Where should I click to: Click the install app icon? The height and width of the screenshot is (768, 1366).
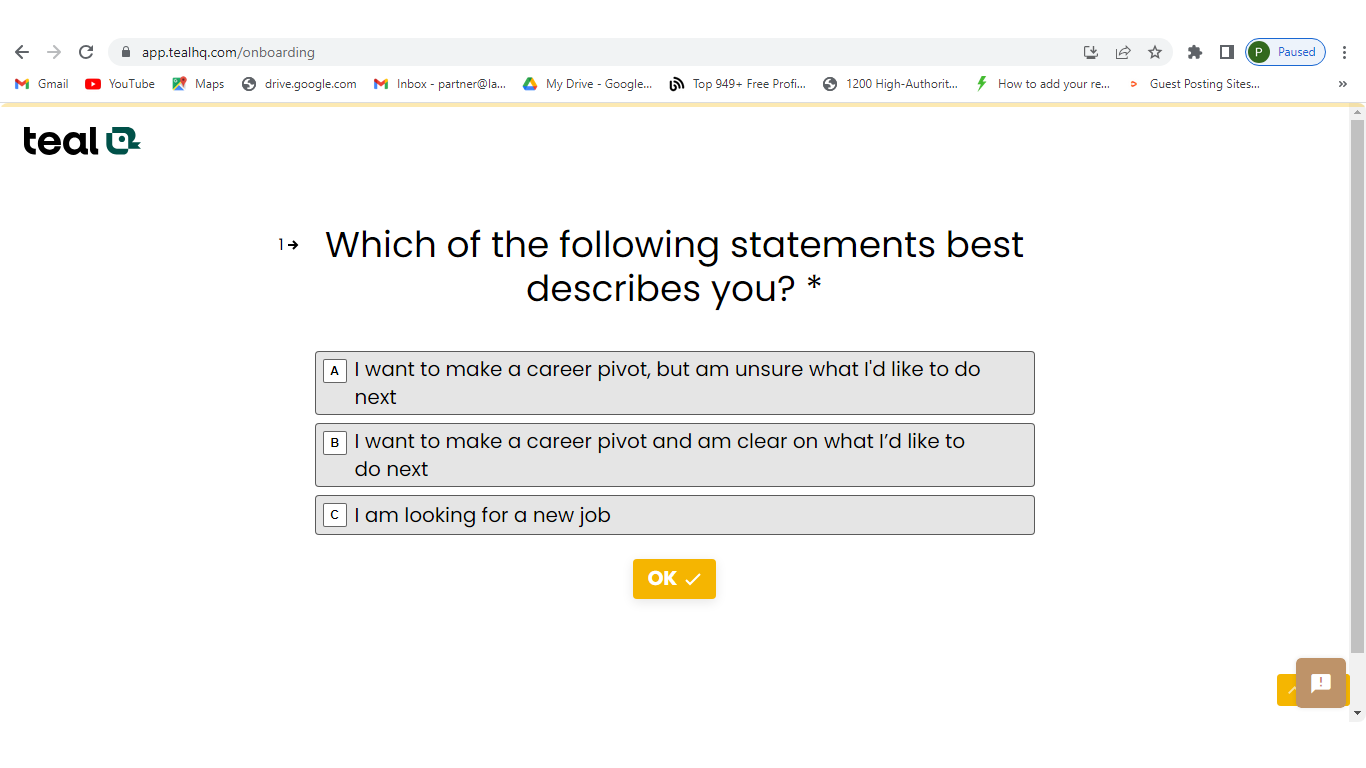pyautogui.click(x=1091, y=52)
